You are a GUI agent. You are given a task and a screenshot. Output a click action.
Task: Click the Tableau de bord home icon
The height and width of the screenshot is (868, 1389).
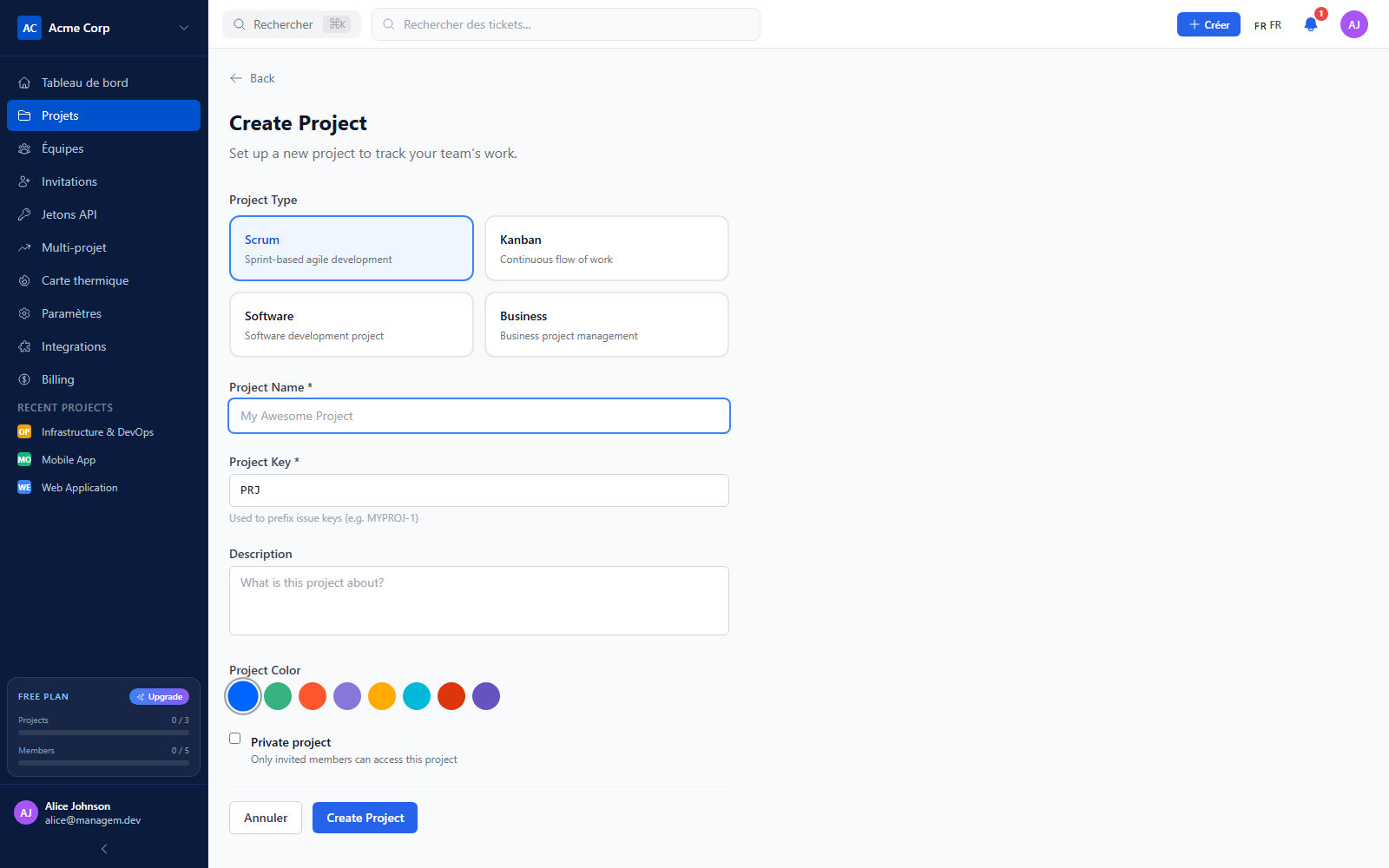(24, 82)
